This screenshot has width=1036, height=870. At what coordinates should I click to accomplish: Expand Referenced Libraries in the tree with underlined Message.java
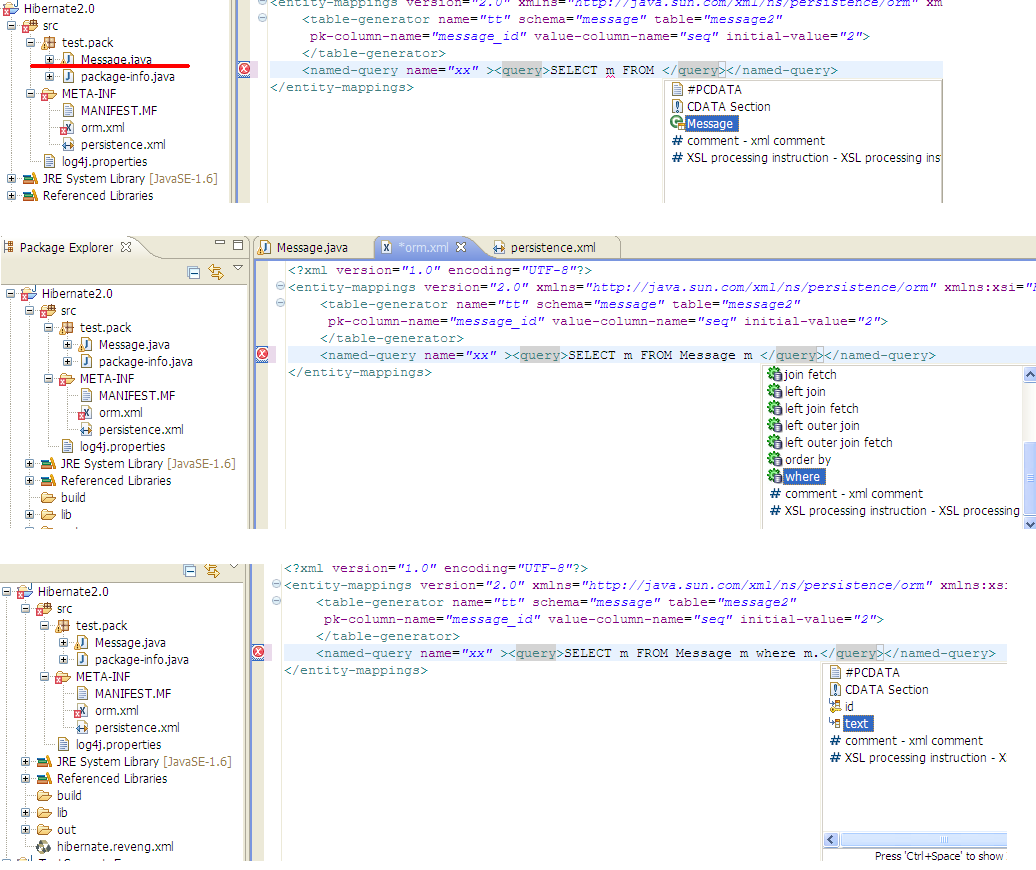coord(11,196)
